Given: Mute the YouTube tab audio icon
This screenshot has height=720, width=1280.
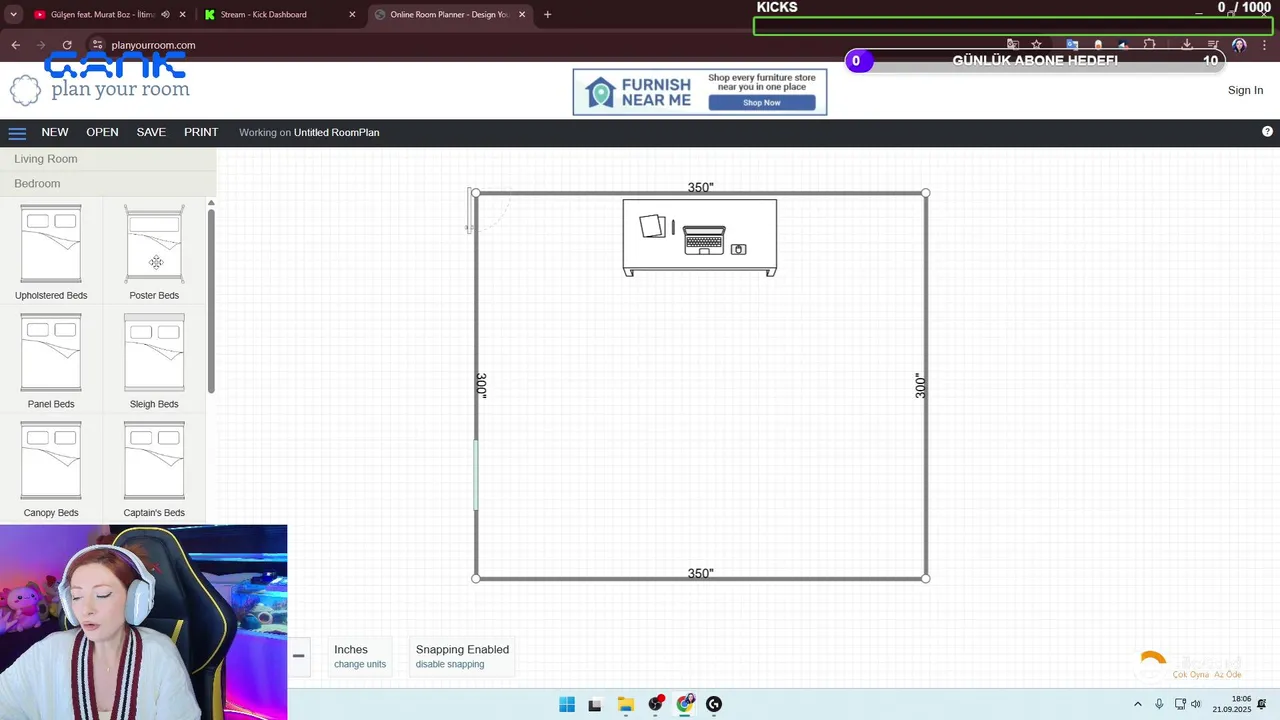Looking at the screenshot, I should point(165,15).
